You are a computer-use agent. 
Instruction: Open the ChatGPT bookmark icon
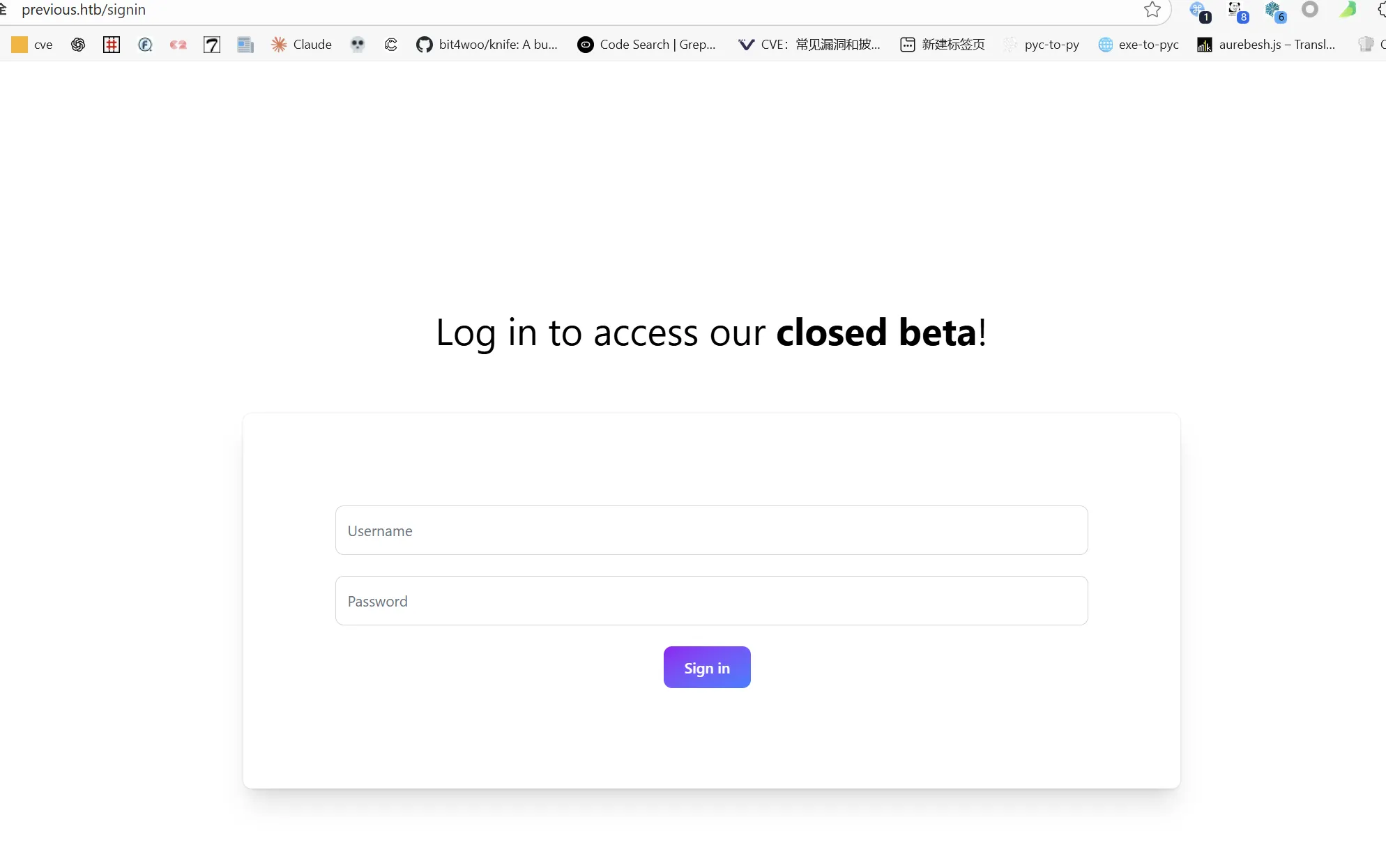pos(78,45)
